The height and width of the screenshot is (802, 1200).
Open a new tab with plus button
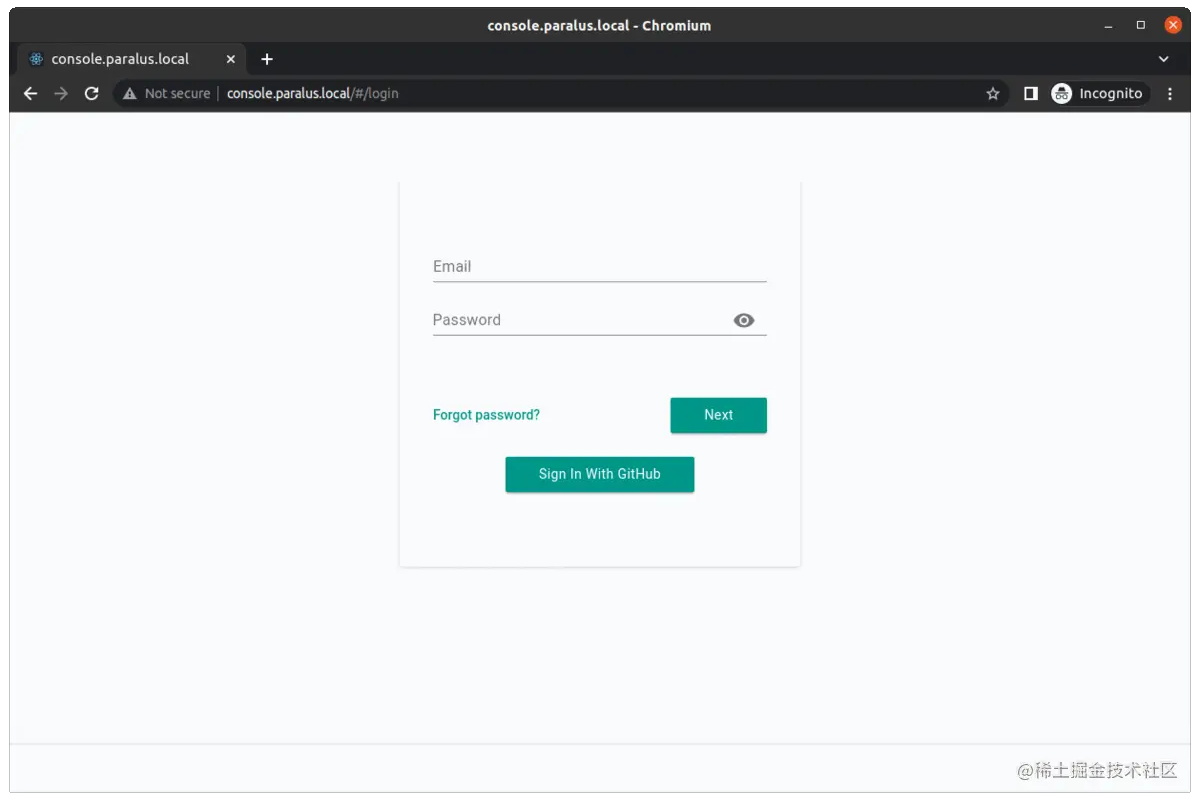266,59
